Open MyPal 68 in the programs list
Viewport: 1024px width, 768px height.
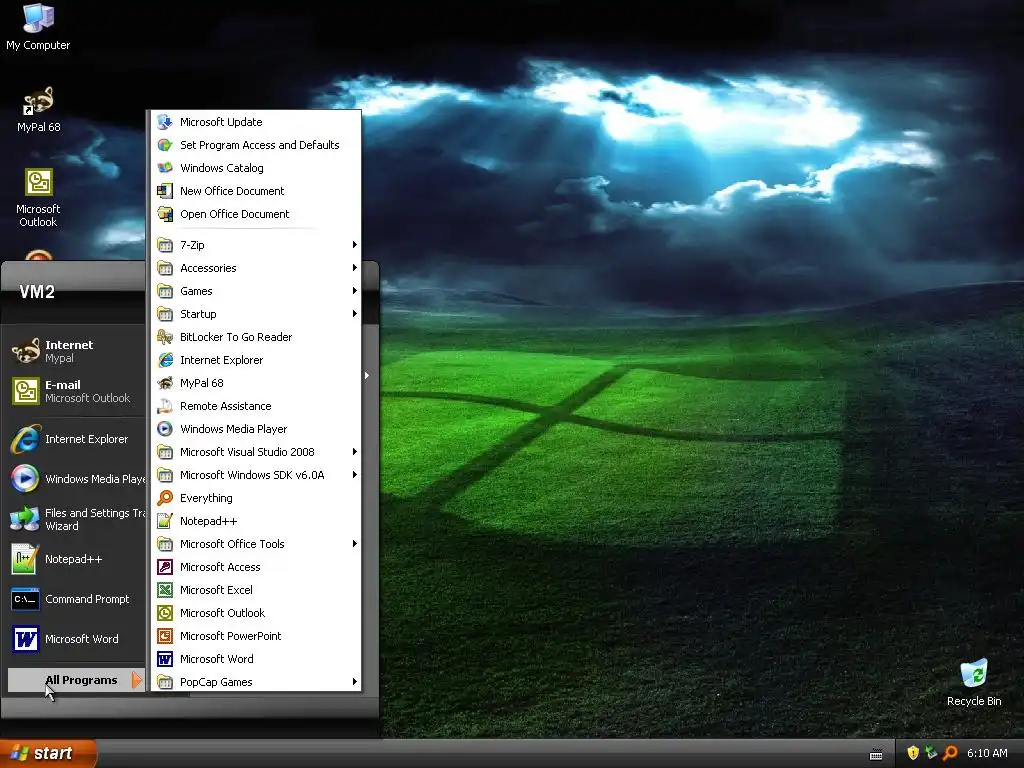pos(255,383)
